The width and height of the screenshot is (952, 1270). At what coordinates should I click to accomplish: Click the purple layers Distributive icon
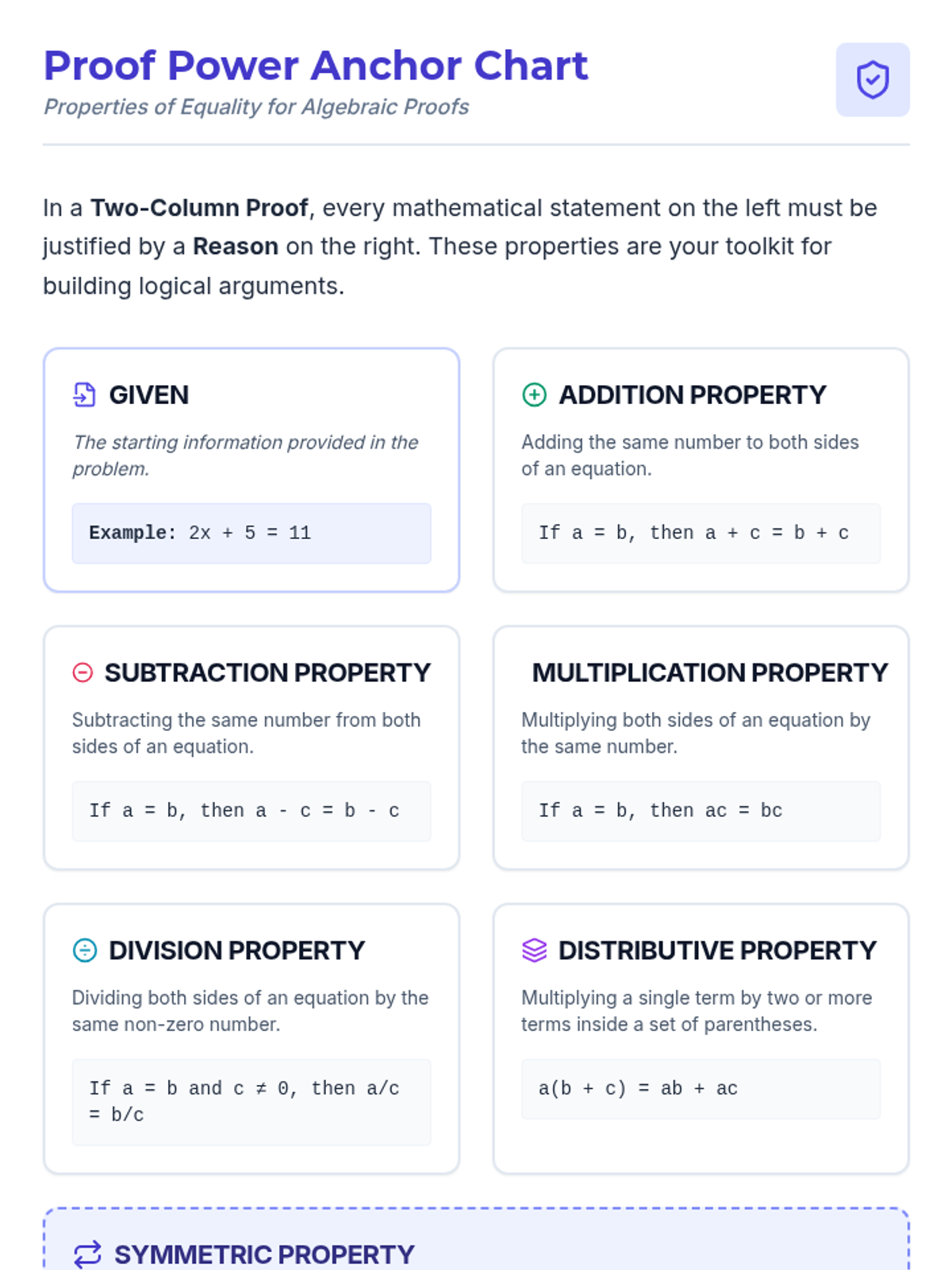click(534, 950)
